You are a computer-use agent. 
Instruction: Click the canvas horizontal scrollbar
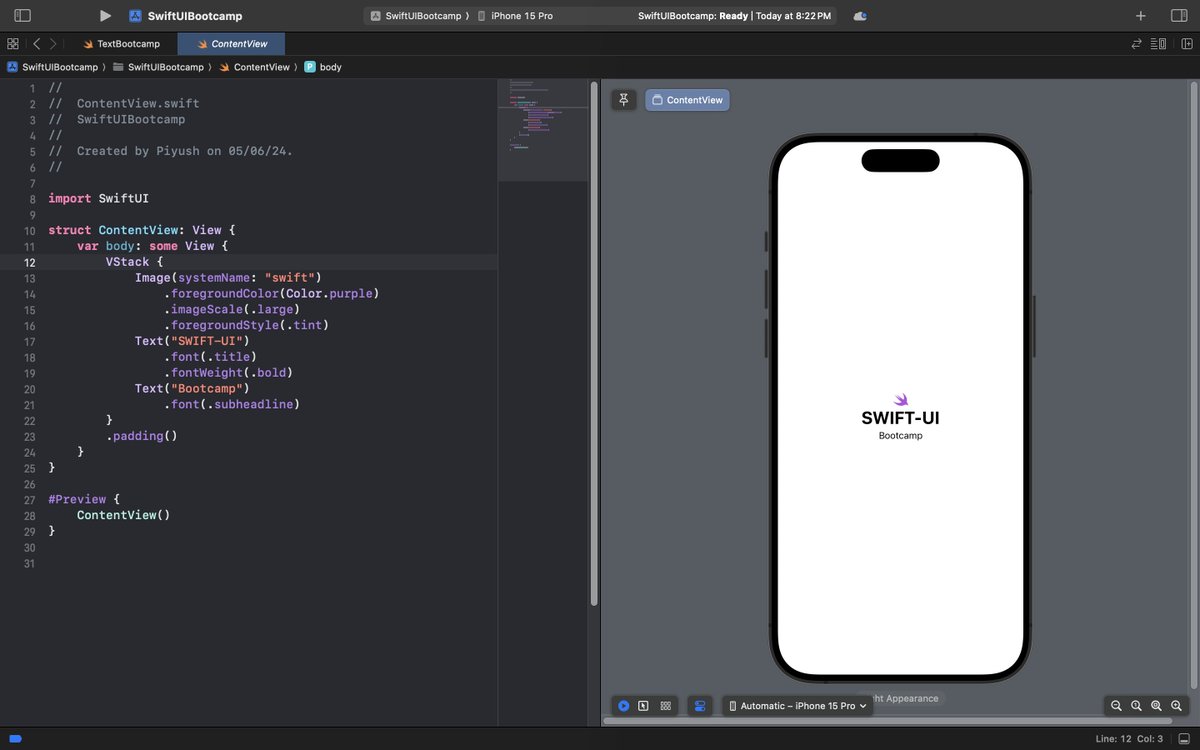(x=888, y=720)
